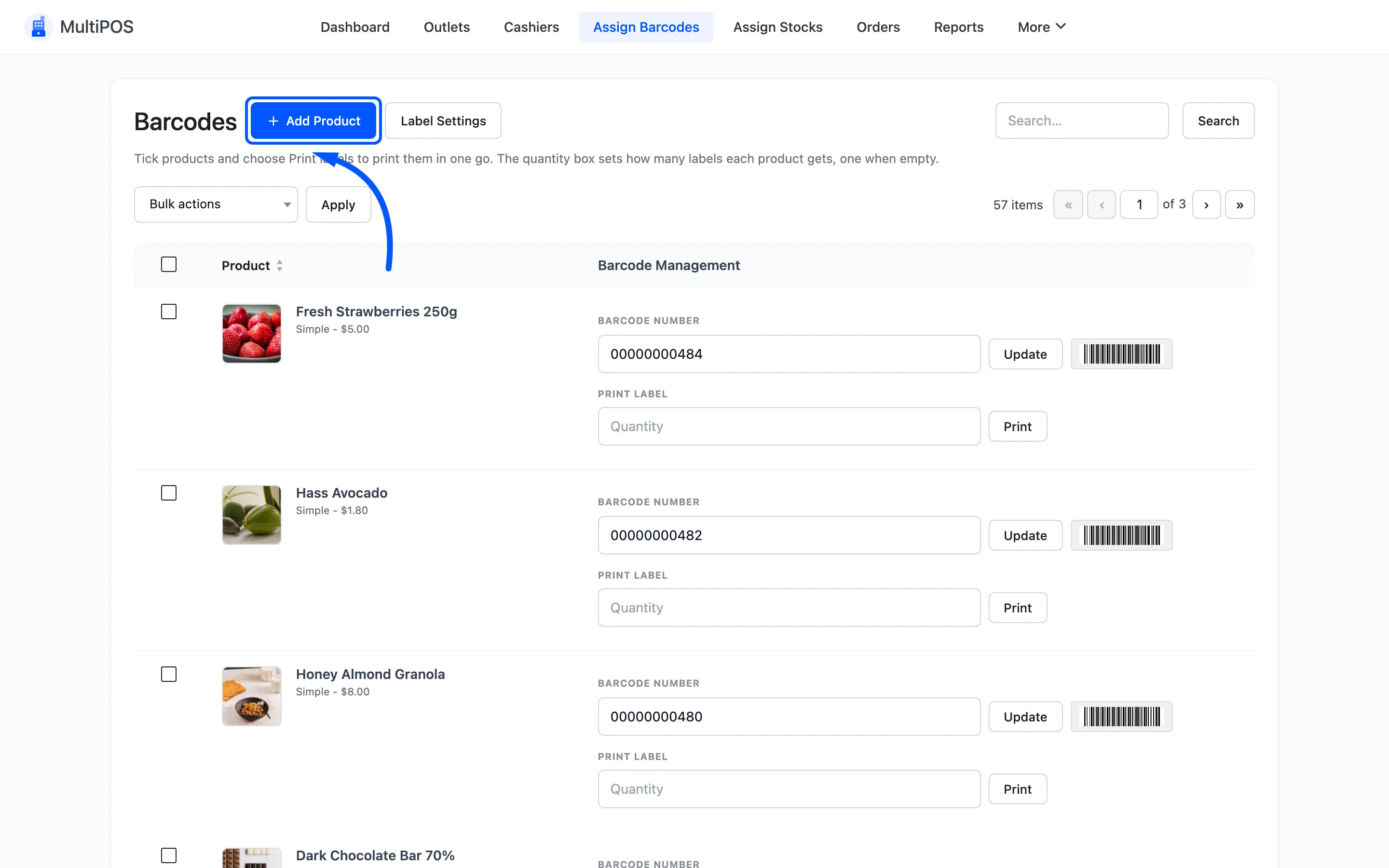
Task: Print label for Honey Almond Granola
Action: click(1018, 789)
